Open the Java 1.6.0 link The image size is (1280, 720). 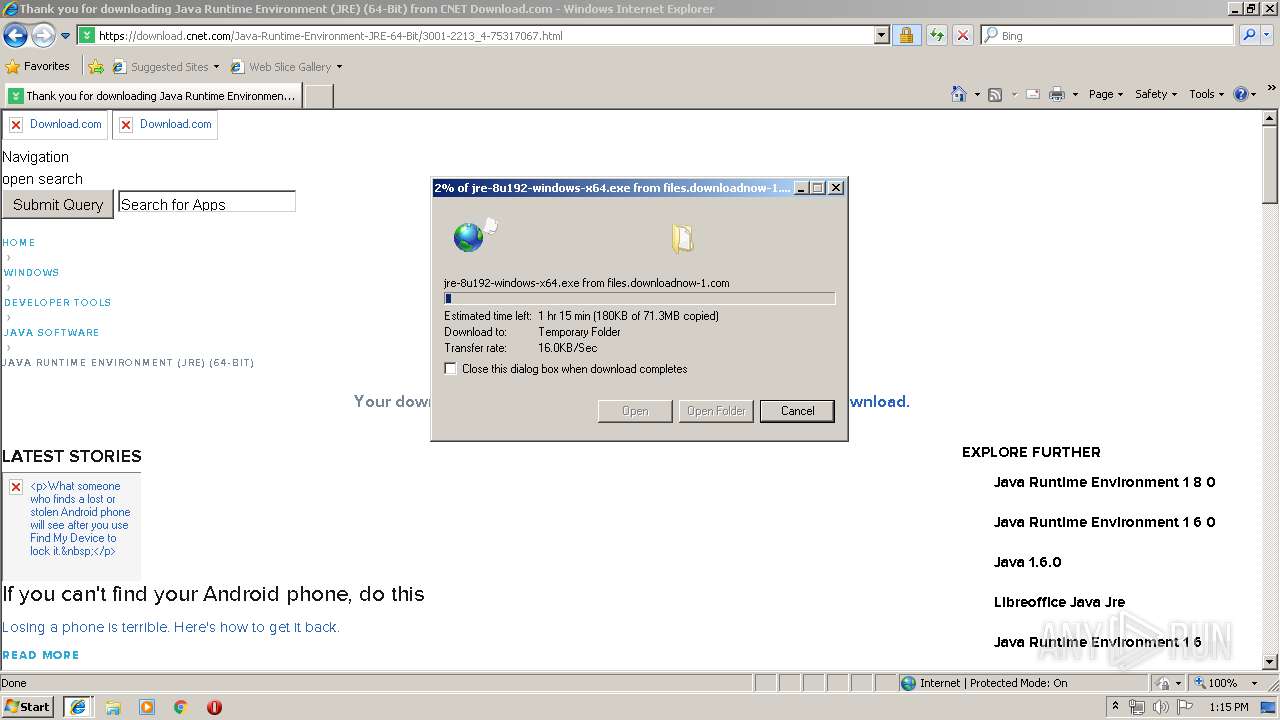click(x=1027, y=562)
